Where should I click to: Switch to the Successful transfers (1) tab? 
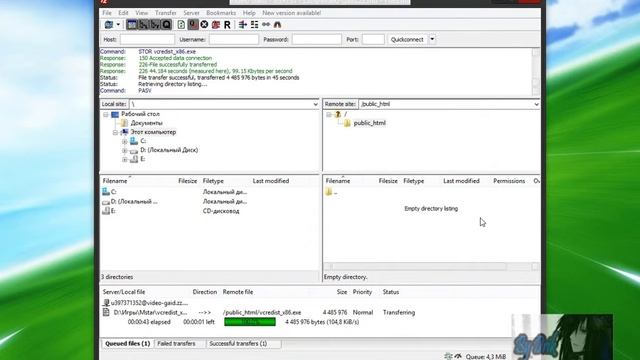tap(238, 344)
